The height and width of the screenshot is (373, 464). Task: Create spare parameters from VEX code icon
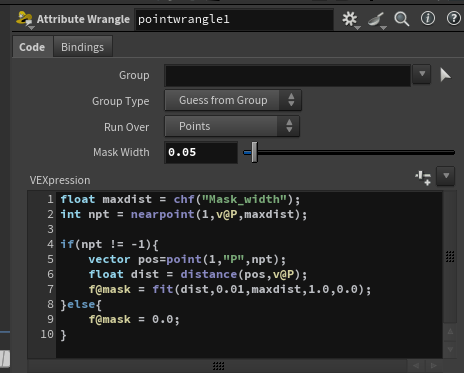423,177
